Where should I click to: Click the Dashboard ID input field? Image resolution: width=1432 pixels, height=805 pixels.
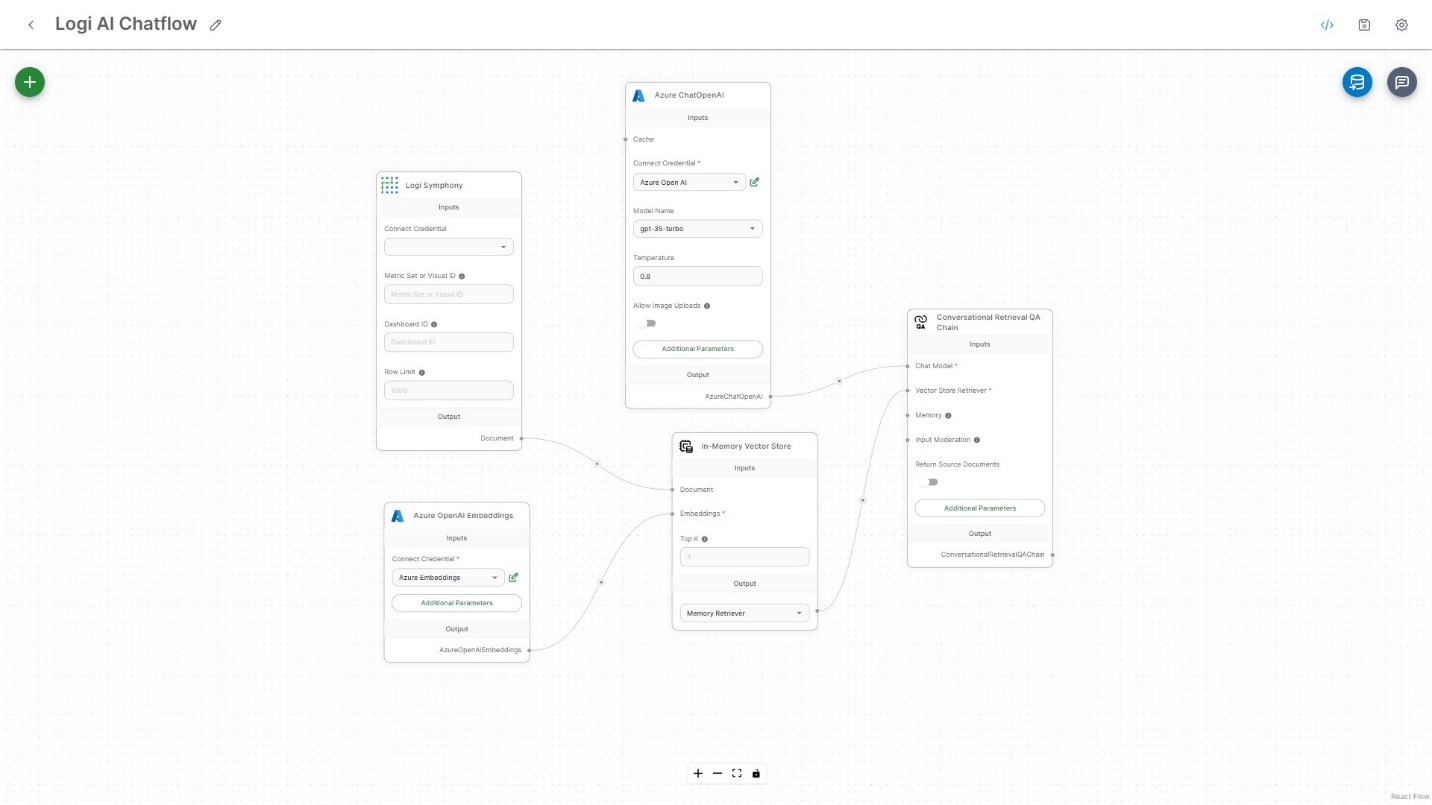click(x=448, y=342)
